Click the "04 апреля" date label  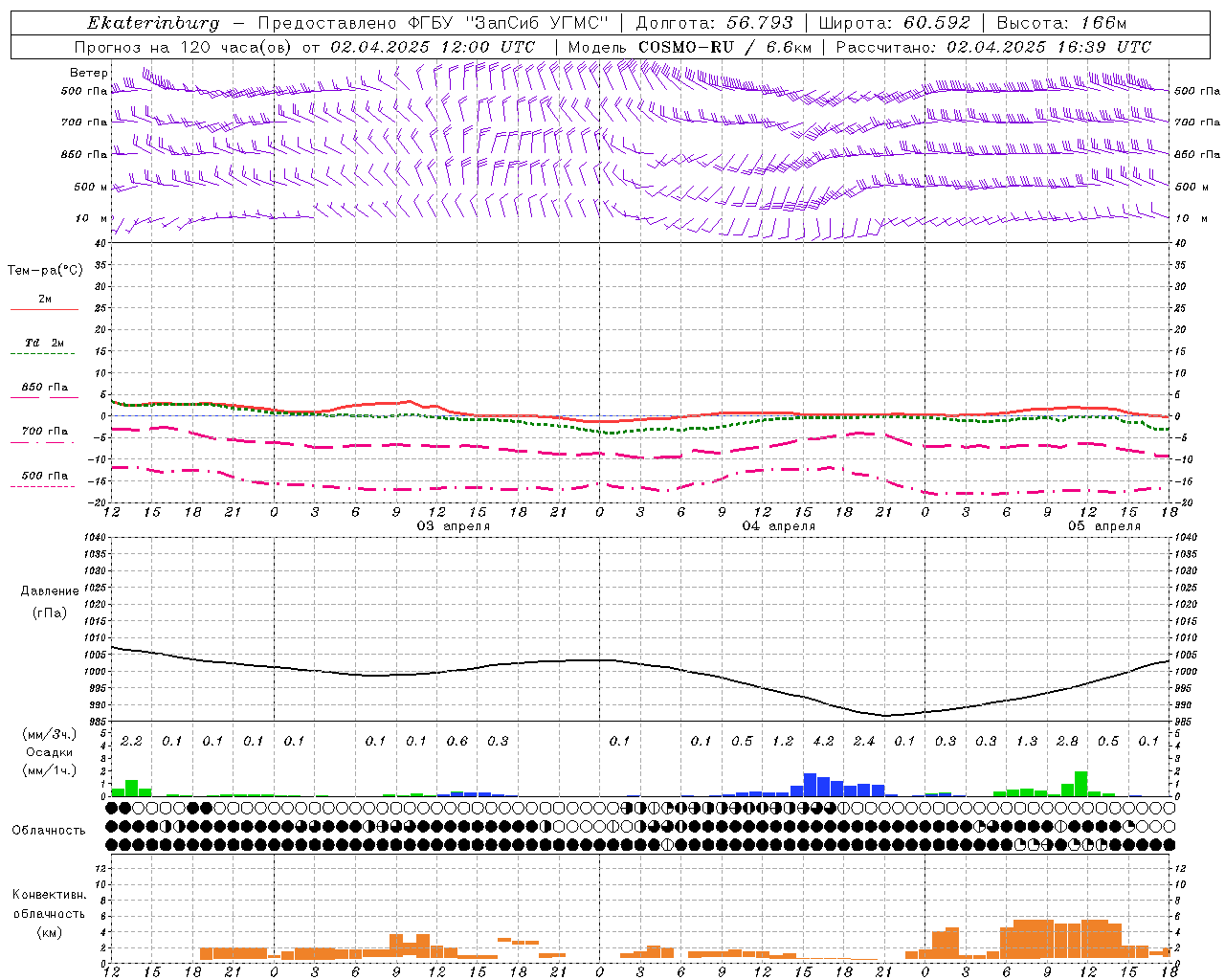tap(779, 526)
